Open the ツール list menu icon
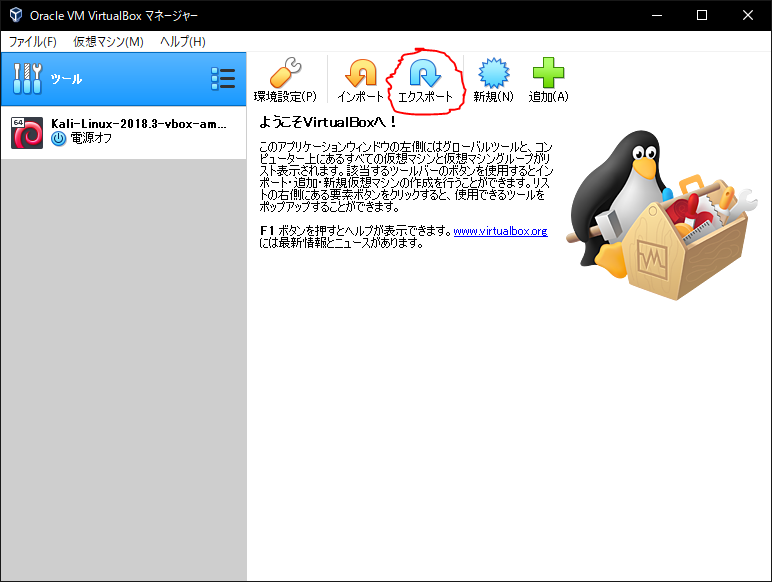 (x=223, y=79)
